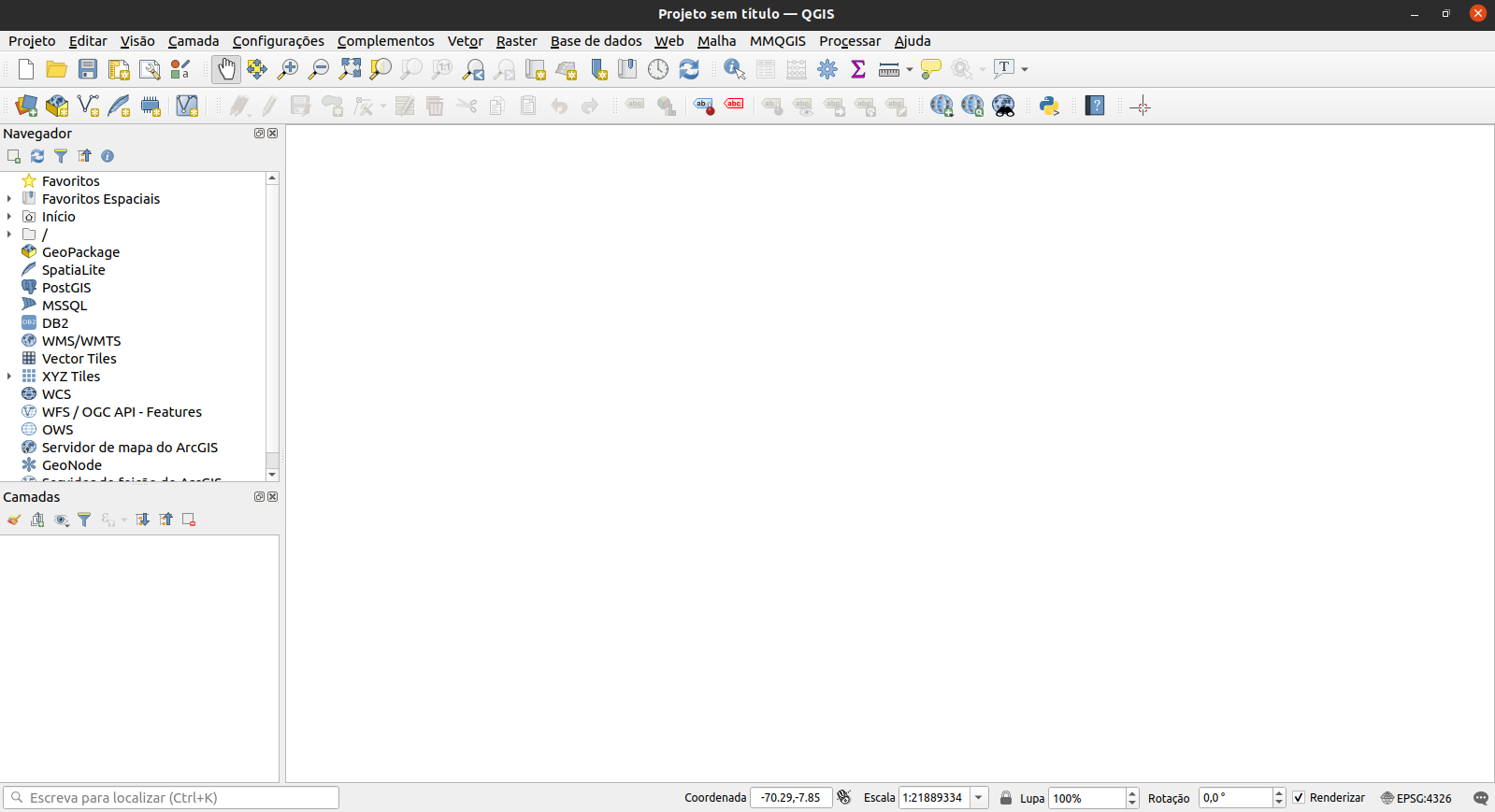Click the filter legend icon in Camadas
This screenshot has width=1495, height=812.
[x=84, y=520]
